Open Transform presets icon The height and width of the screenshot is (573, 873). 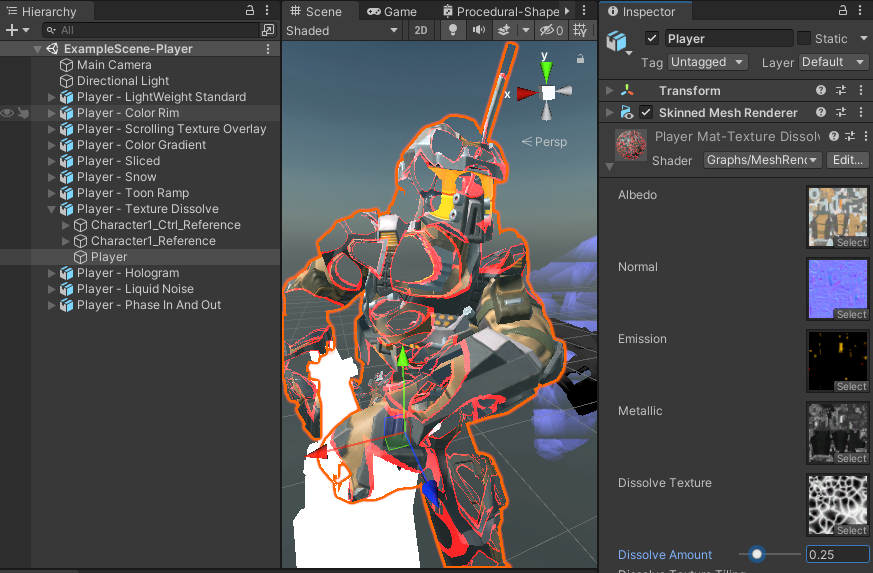[x=841, y=90]
